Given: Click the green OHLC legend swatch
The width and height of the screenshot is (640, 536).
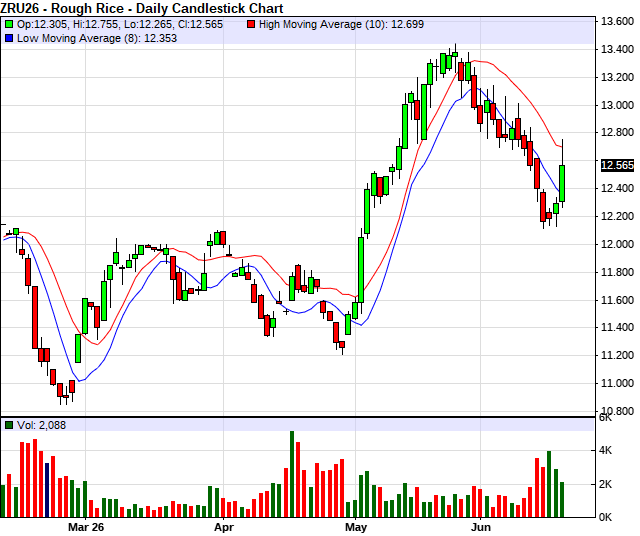Looking at the screenshot, I should tap(9, 24).
